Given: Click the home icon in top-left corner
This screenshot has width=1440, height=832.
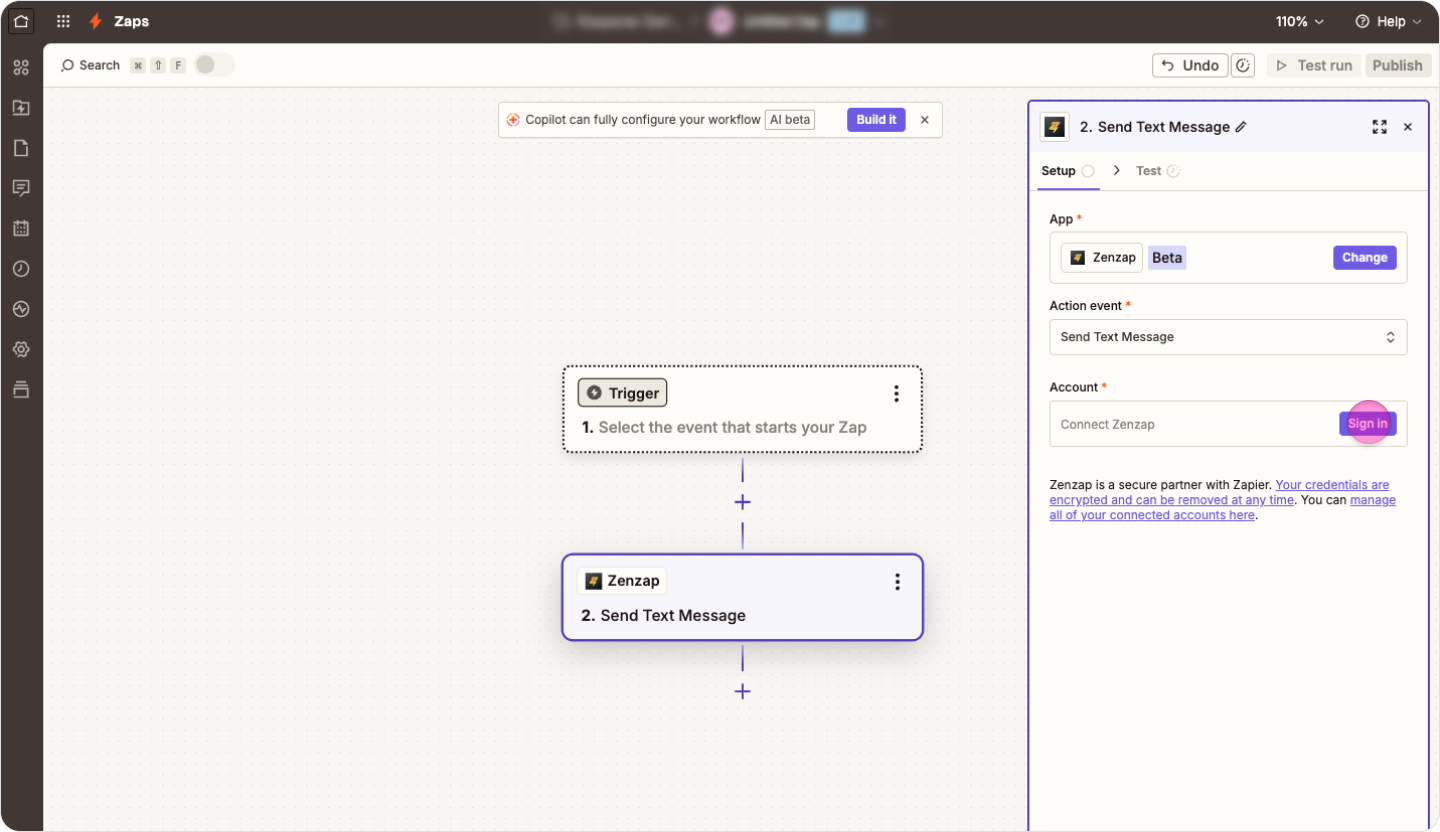Looking at the screenshot, I should pyautogui.click(x=21, y=21).
